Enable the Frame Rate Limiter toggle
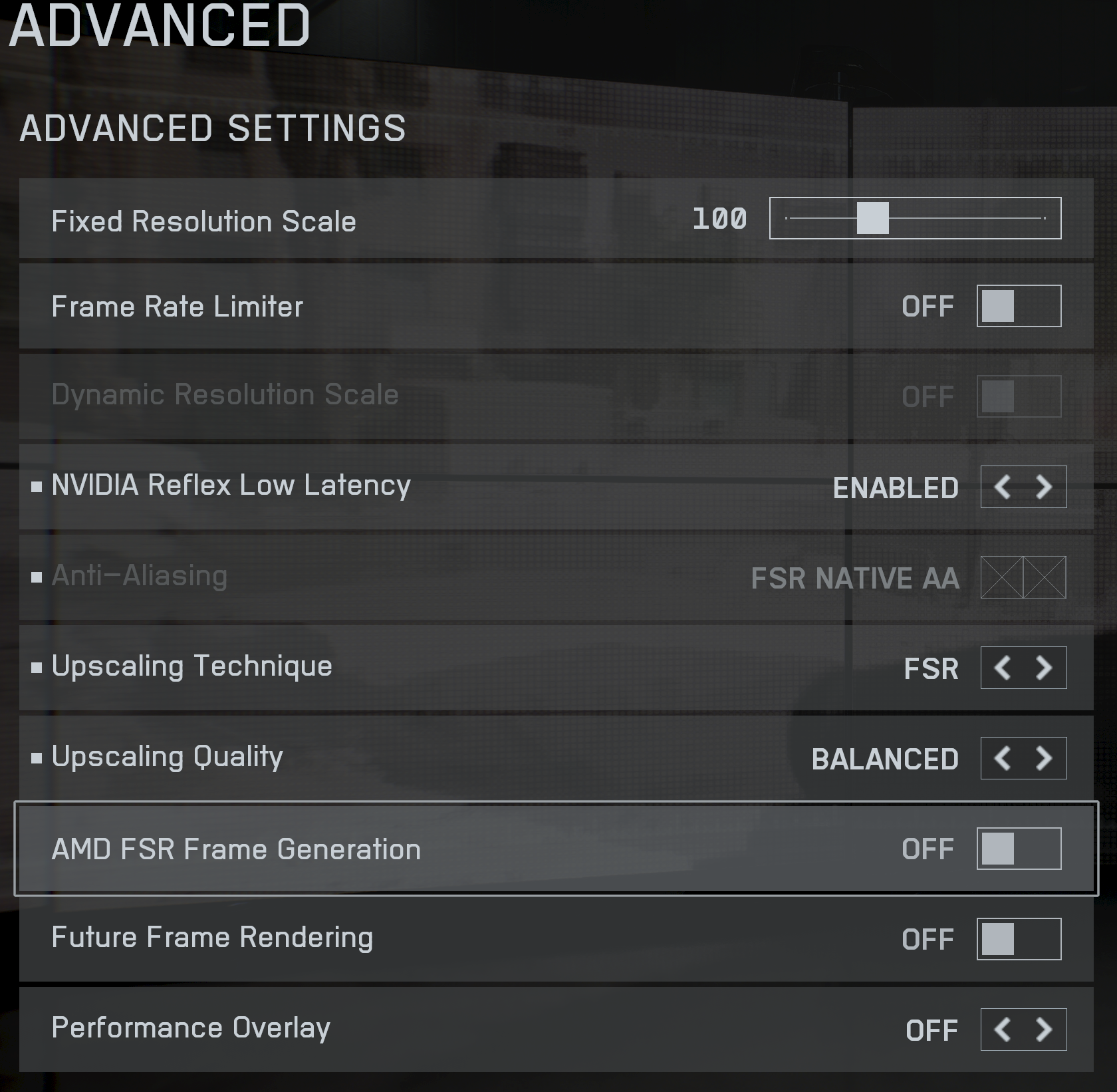This screenshot has height=1092, width=1117. click(1019, 306)
